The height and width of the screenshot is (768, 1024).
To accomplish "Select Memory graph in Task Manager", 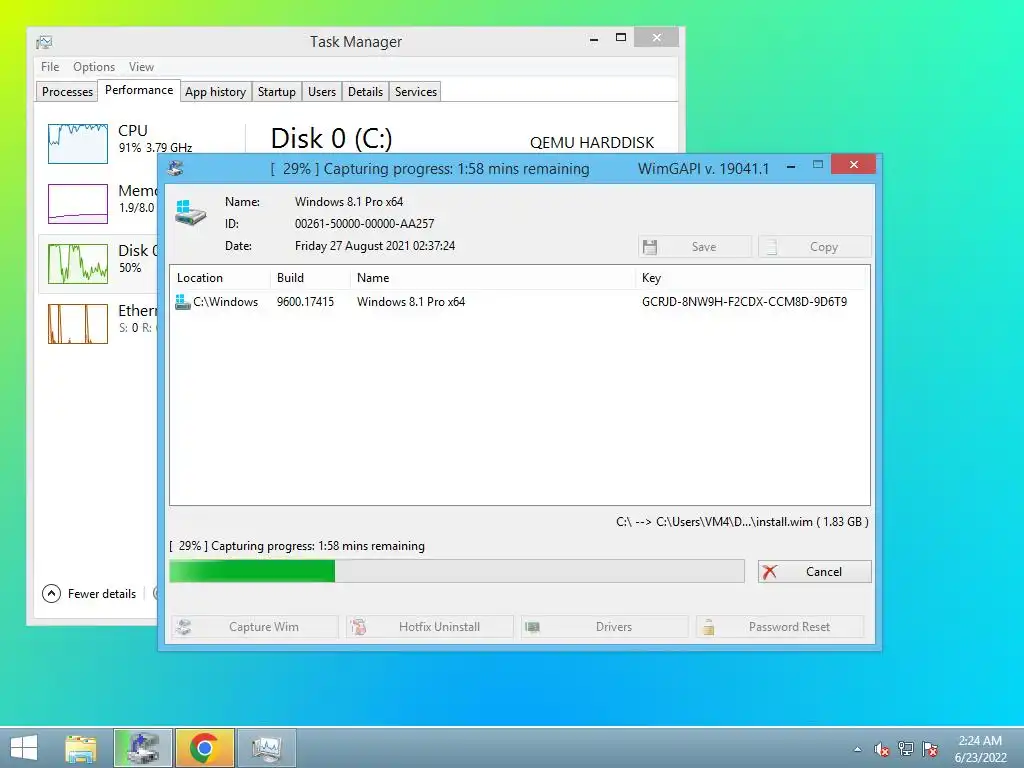I will [78, 203].
